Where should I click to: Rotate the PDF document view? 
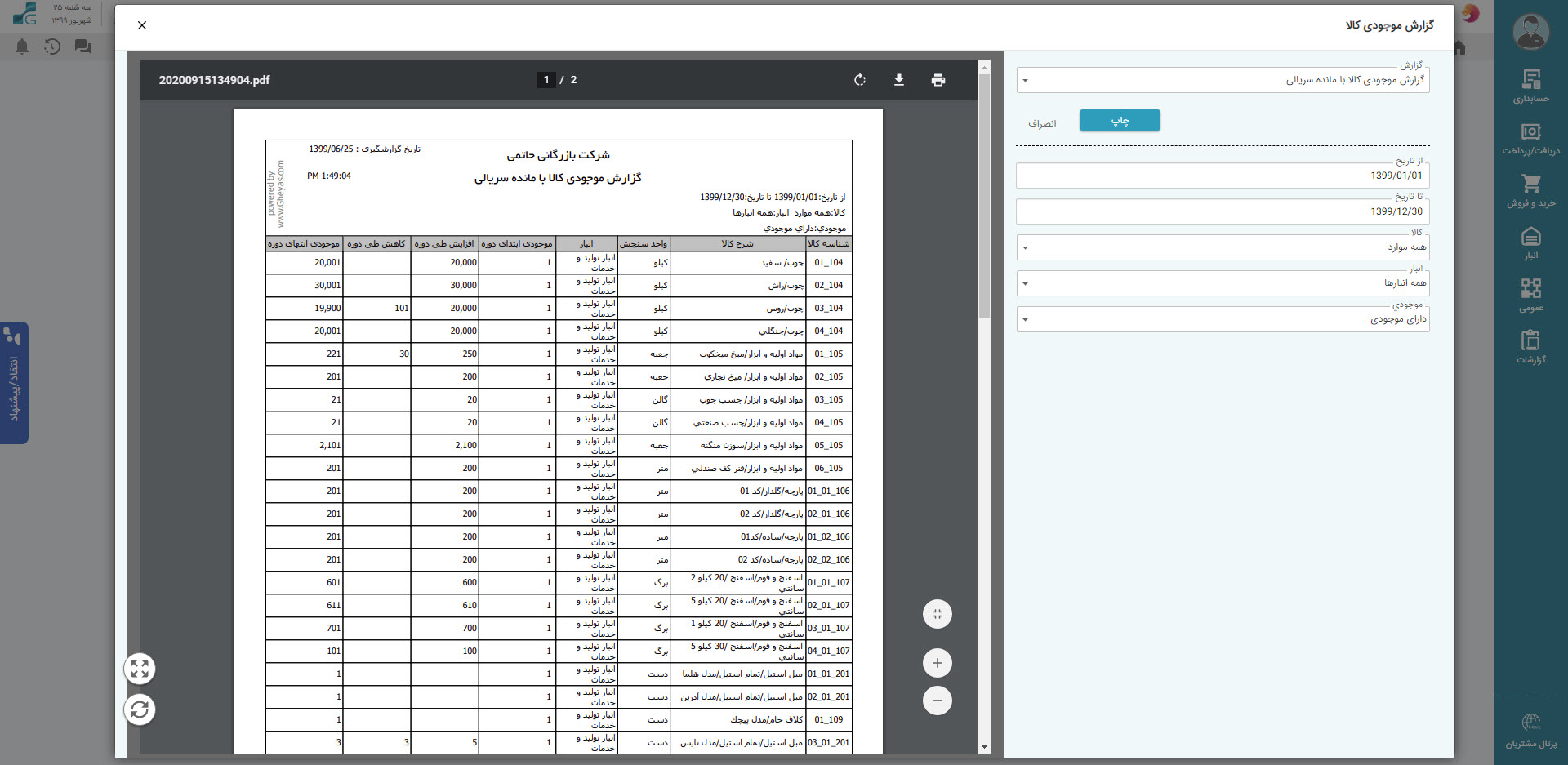[x=859, y=80]
